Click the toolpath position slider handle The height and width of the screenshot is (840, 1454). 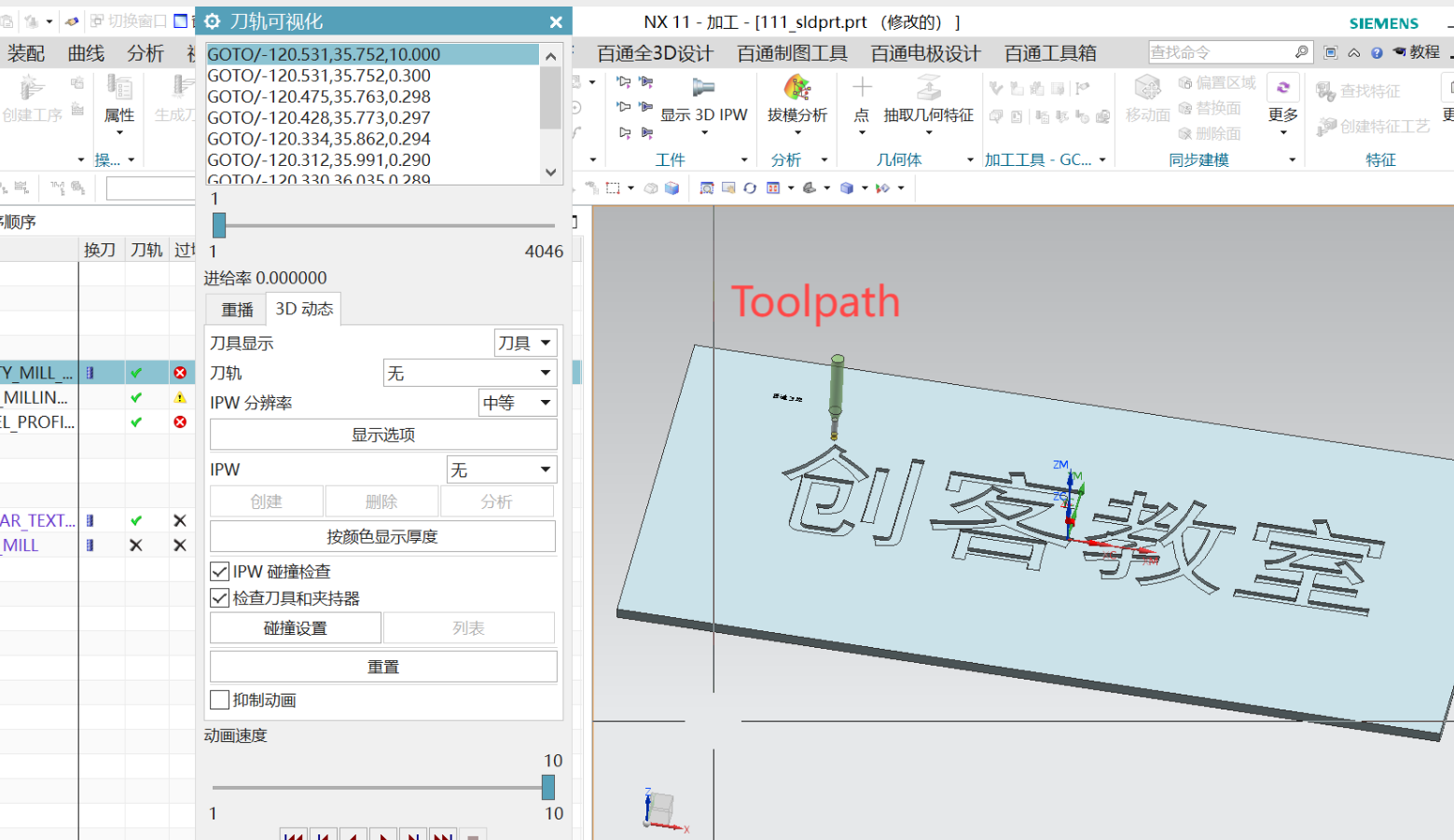(x=219, y=225)
